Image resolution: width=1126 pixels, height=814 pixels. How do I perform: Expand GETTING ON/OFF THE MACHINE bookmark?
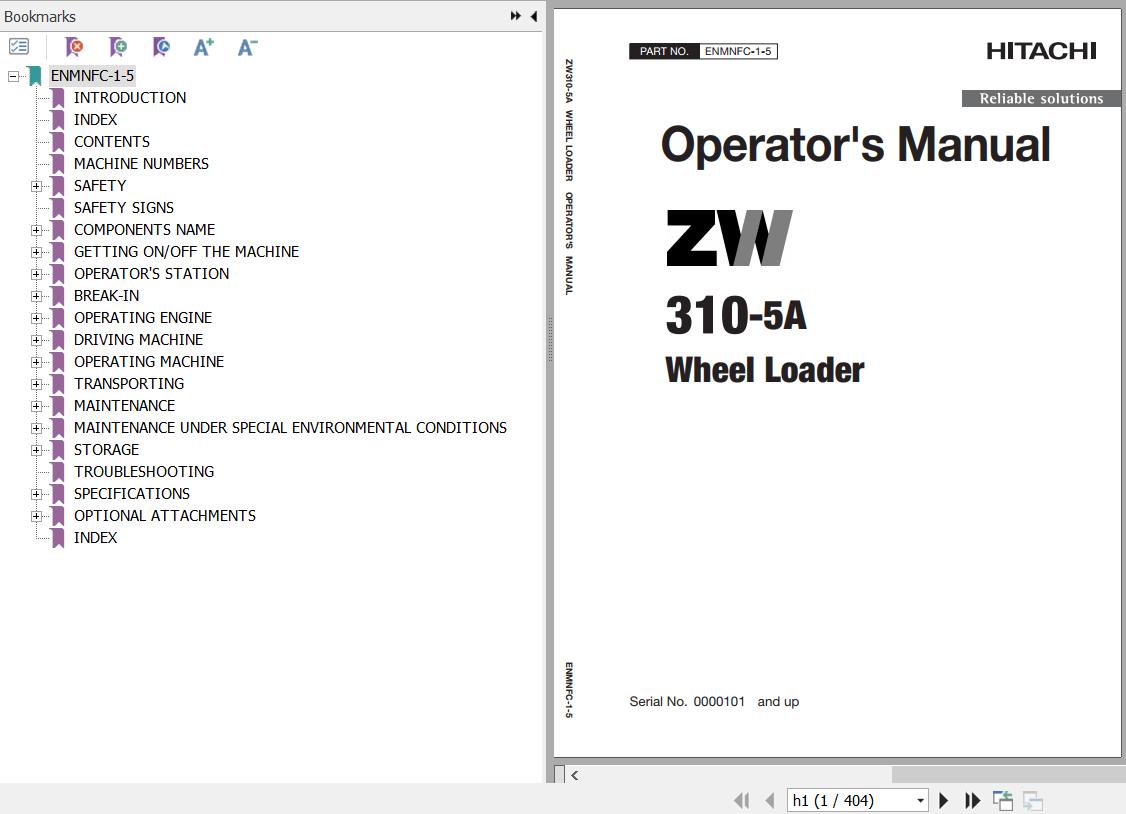(x=36, y=252)
